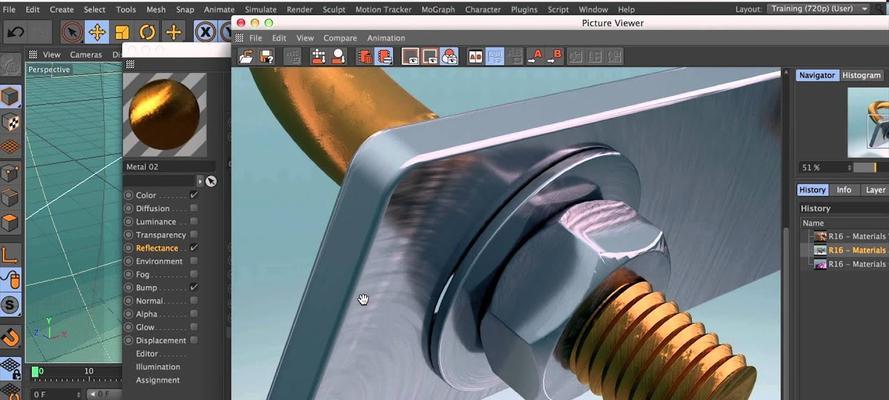Open the Editor settings entry
The height and width of the screenshot is (400, 889).
pyautogui.click(x=147, y=354)
